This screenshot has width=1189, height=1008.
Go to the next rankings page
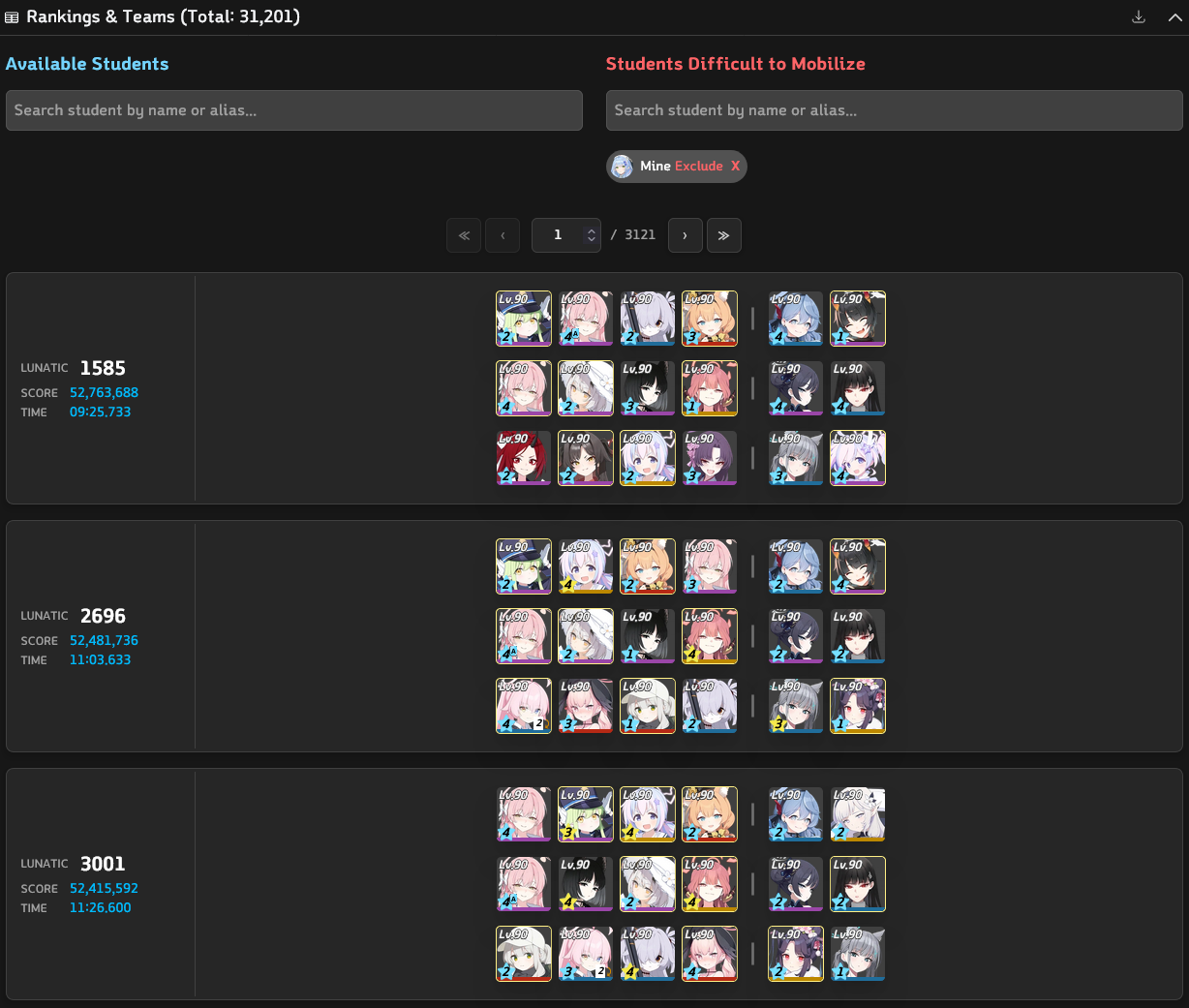point(686,235)
